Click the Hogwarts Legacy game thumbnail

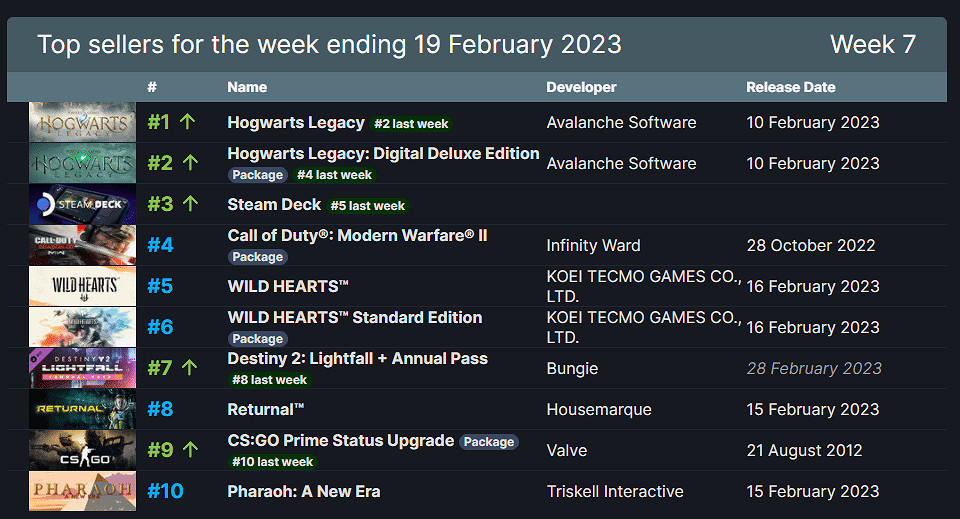(82, 122)
